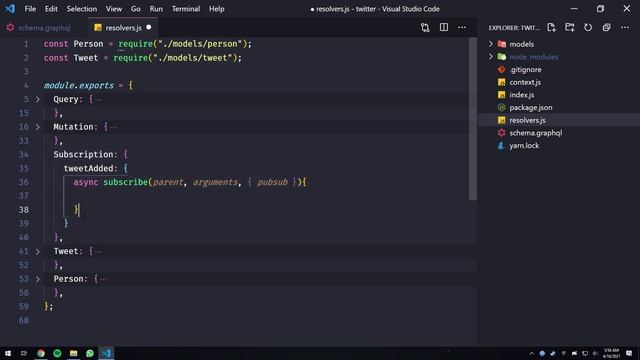This screenshot has height=360, width=640.
Task: Click the graphql icon on schema.graphql tab
Action: (x=10, y=27)
